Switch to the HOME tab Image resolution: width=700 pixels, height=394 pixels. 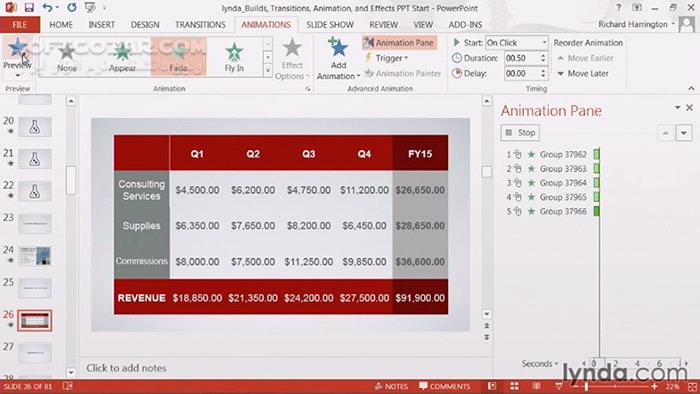coord(61,25)
